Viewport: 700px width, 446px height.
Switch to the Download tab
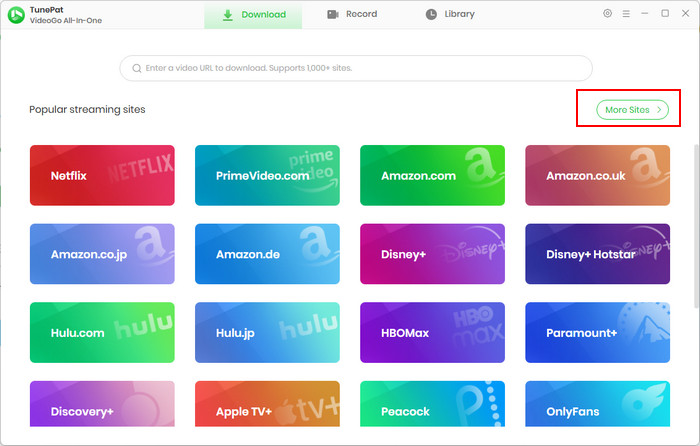(253, 15)
